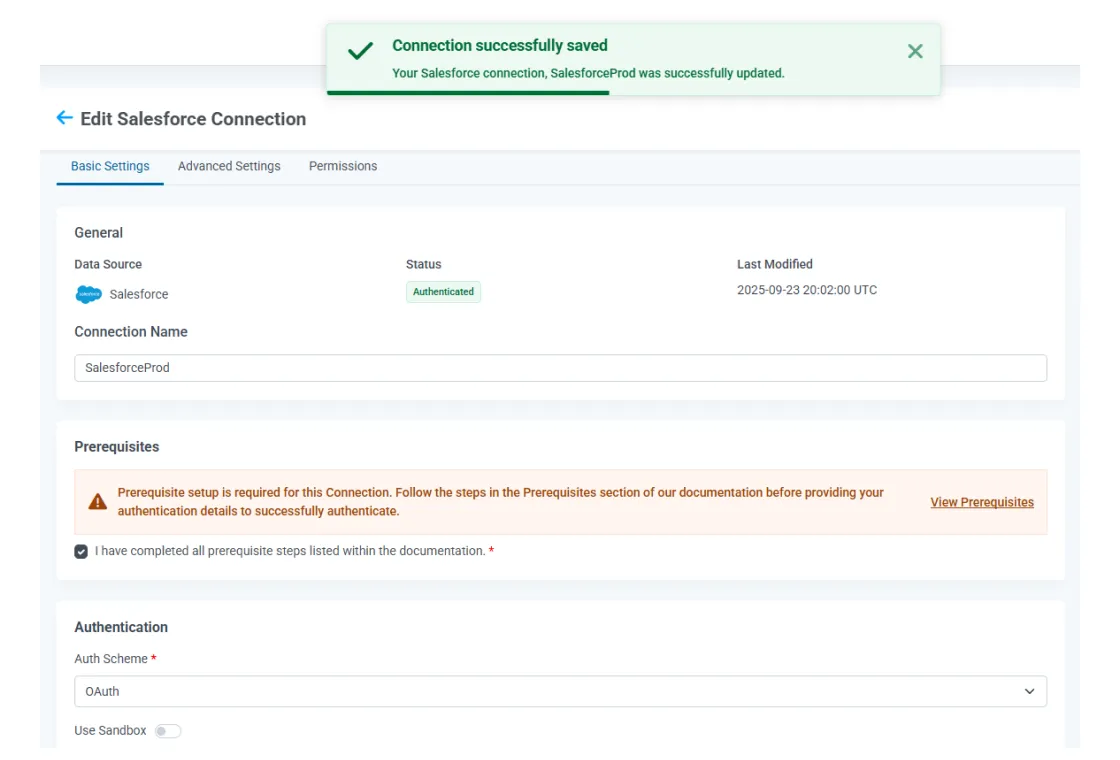Dismiss the success notification with the X
Screen dimensions: 1120x760
914,51
